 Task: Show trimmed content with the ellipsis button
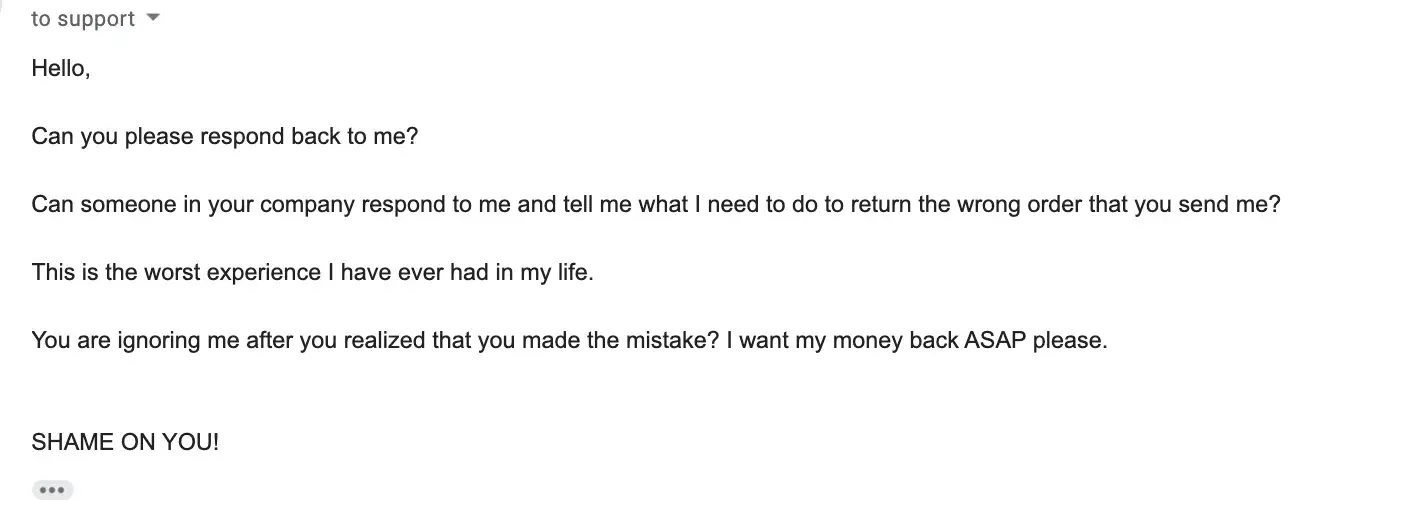tap(52, 490)
